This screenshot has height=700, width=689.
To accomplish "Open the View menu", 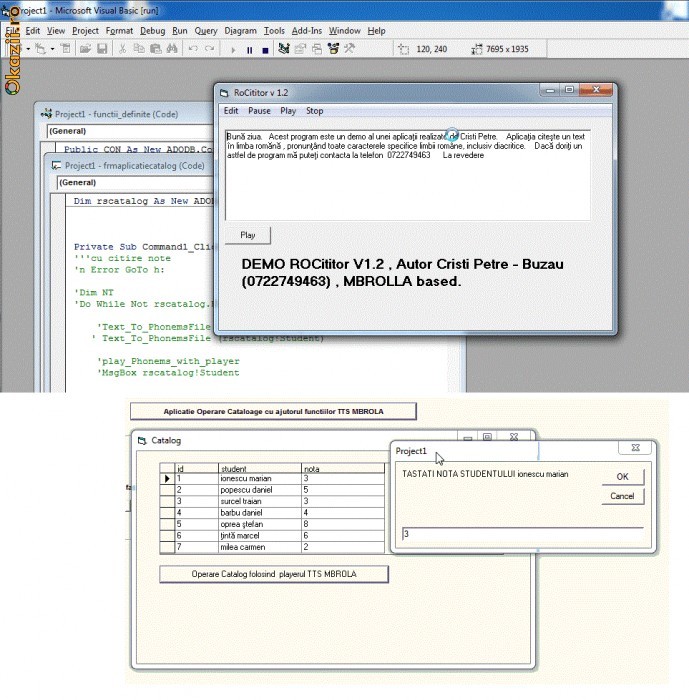I will 56,31.
